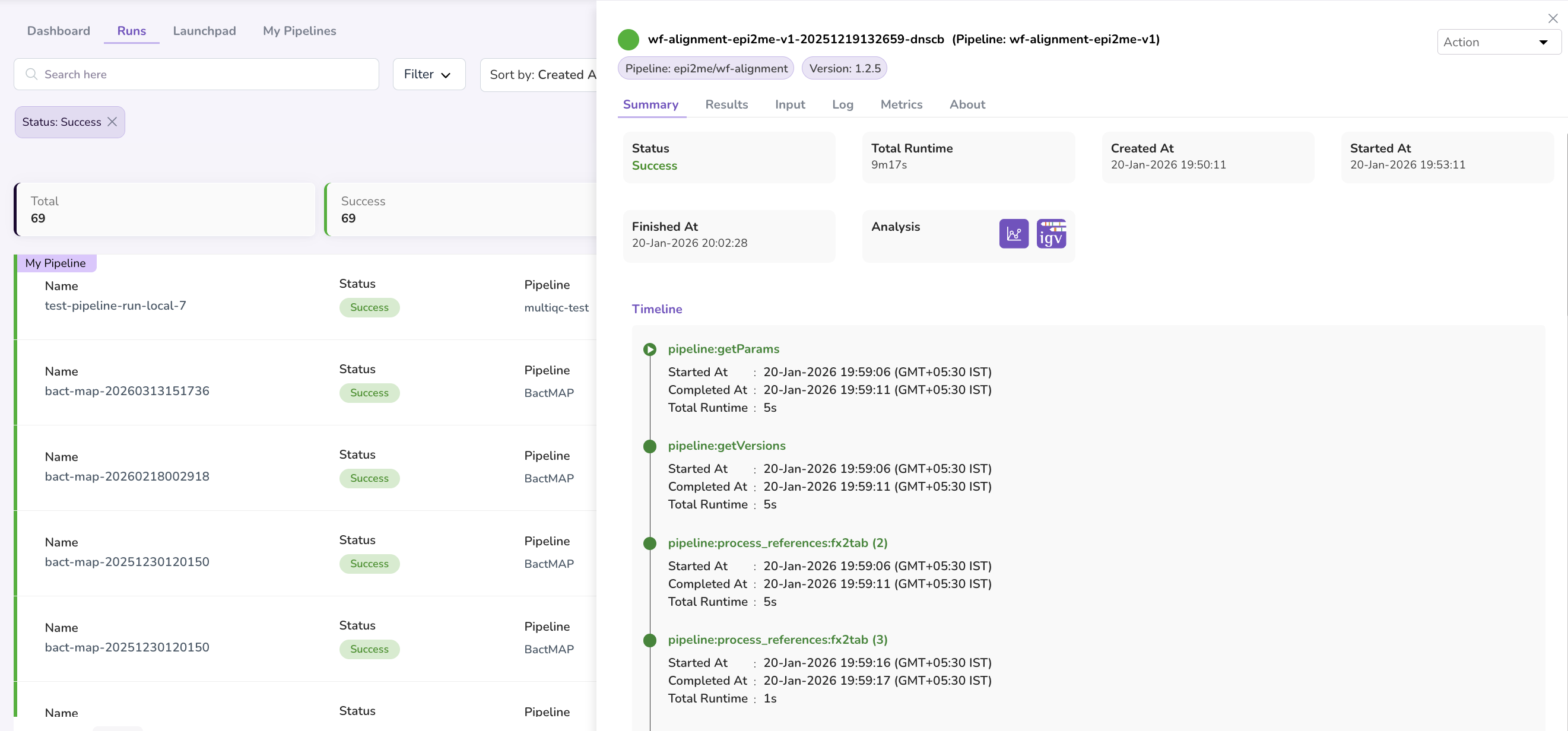This screenshot has height=731, width=1568.
Task: Go to the My Pipelines tab
Action: click(300, 31)
